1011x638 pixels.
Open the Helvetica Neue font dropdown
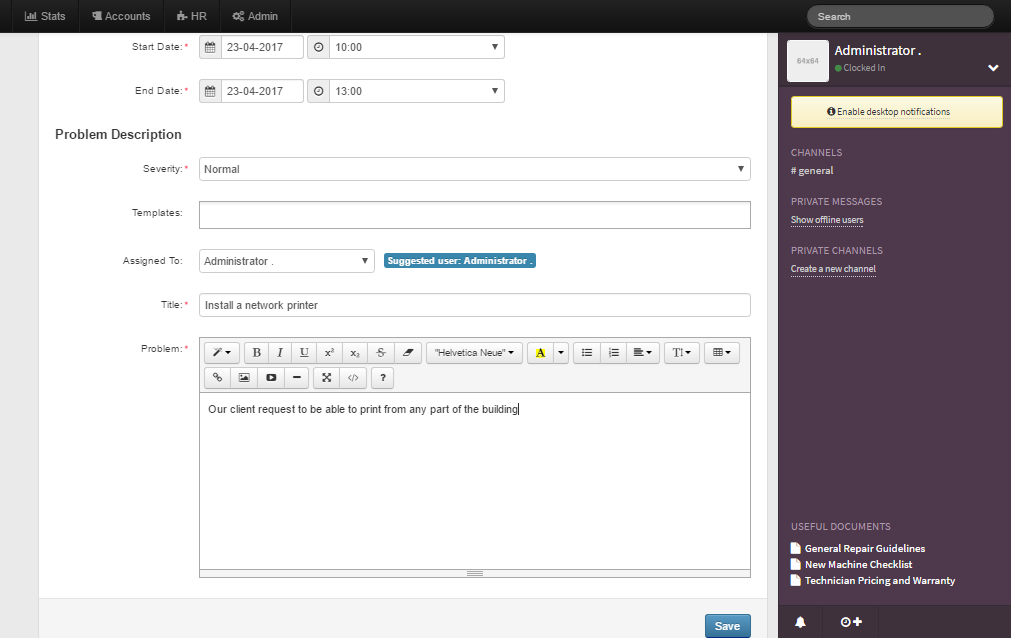pos(474,353)
